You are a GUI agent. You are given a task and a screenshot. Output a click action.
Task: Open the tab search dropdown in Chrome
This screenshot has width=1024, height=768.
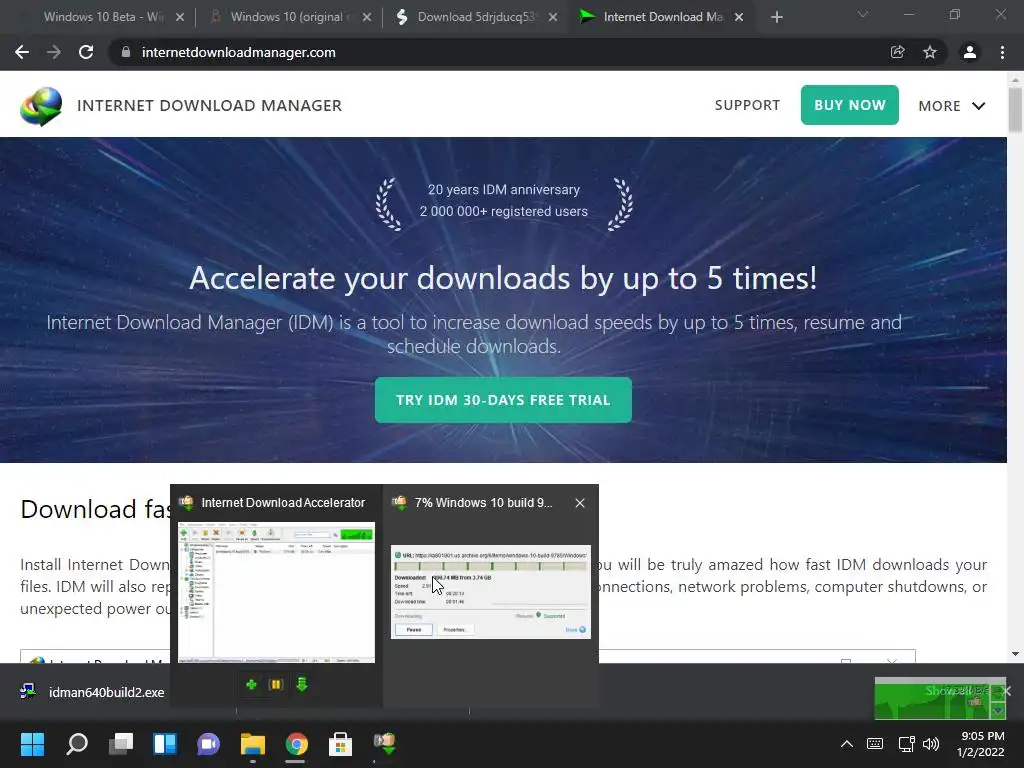click(x=863, y=14)
